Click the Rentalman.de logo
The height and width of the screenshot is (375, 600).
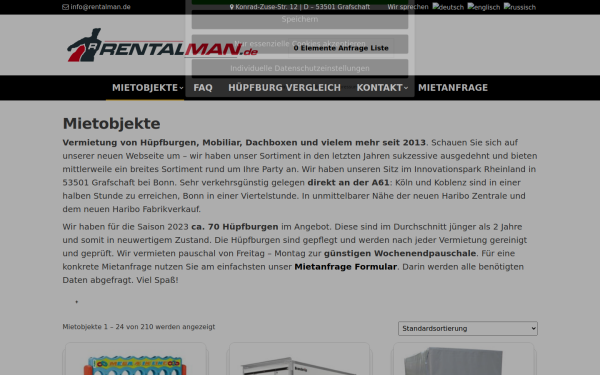(x=162, y=45)
